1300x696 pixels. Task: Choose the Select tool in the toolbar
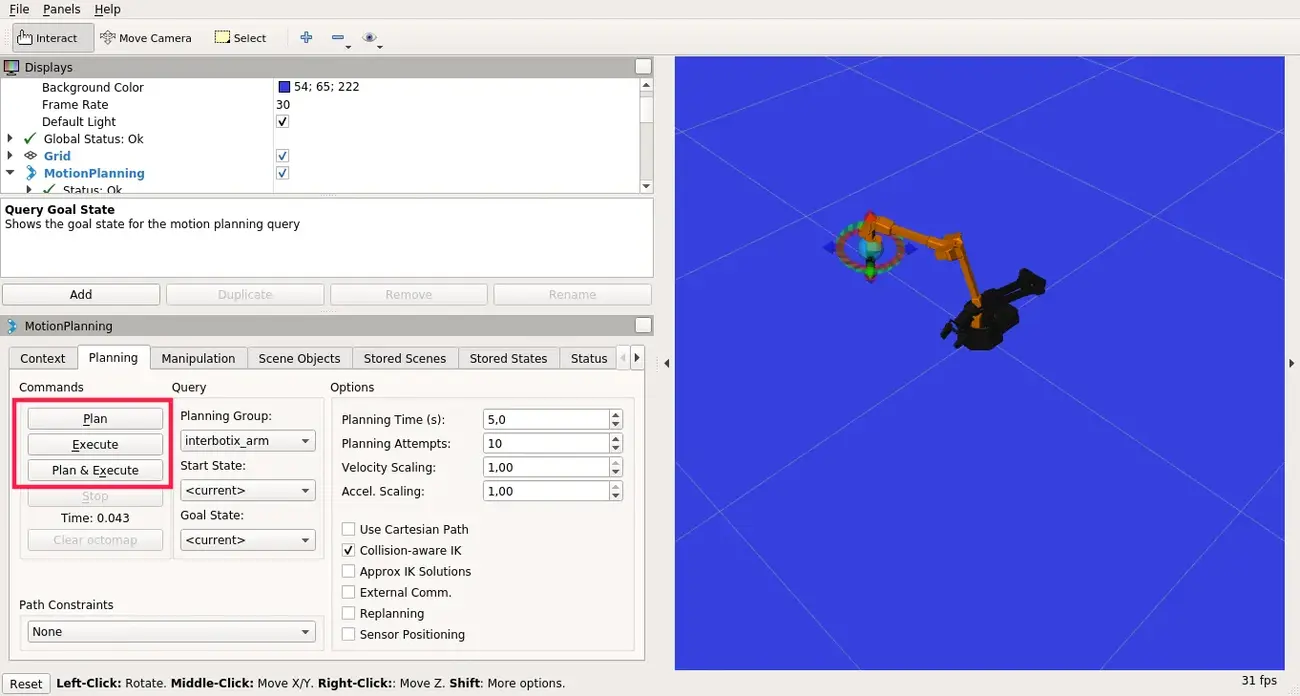240,37
